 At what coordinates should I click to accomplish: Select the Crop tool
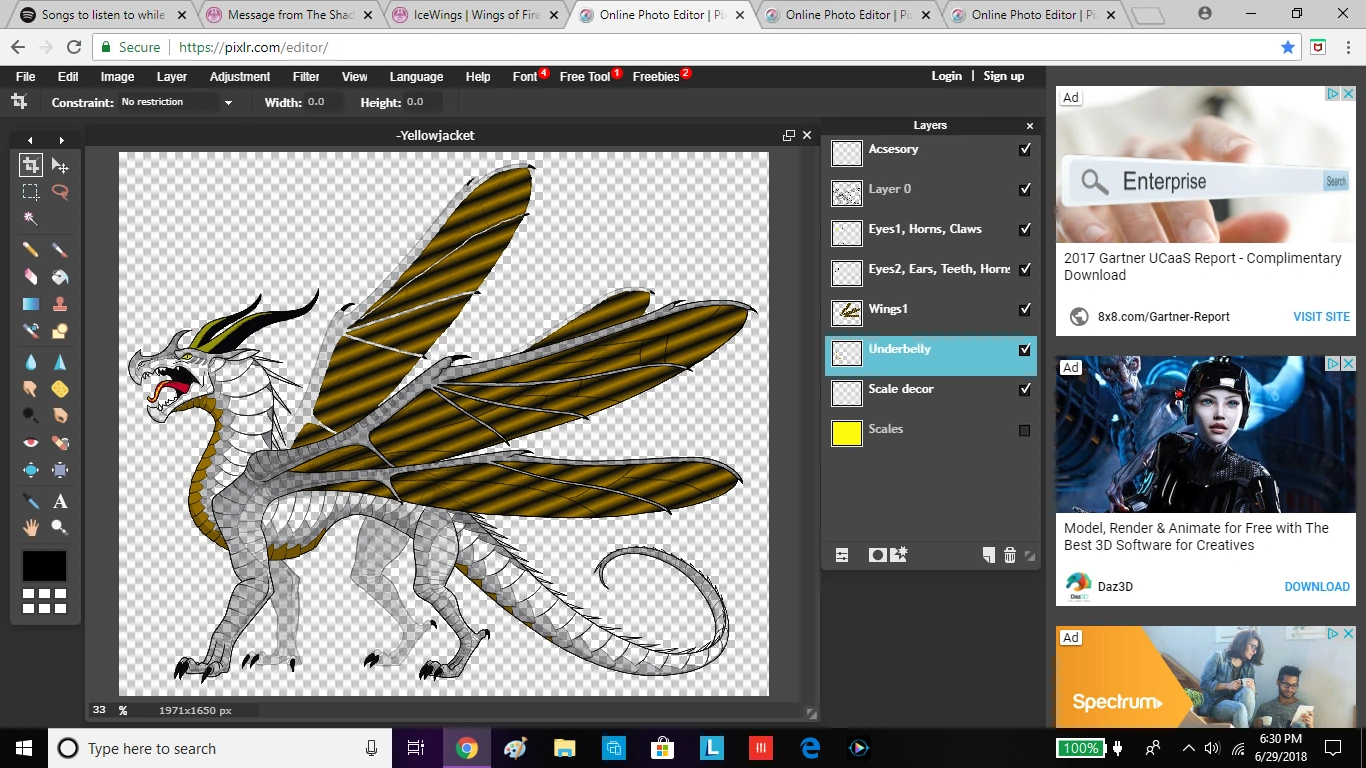pyautogui.click(x=31, y=165)
